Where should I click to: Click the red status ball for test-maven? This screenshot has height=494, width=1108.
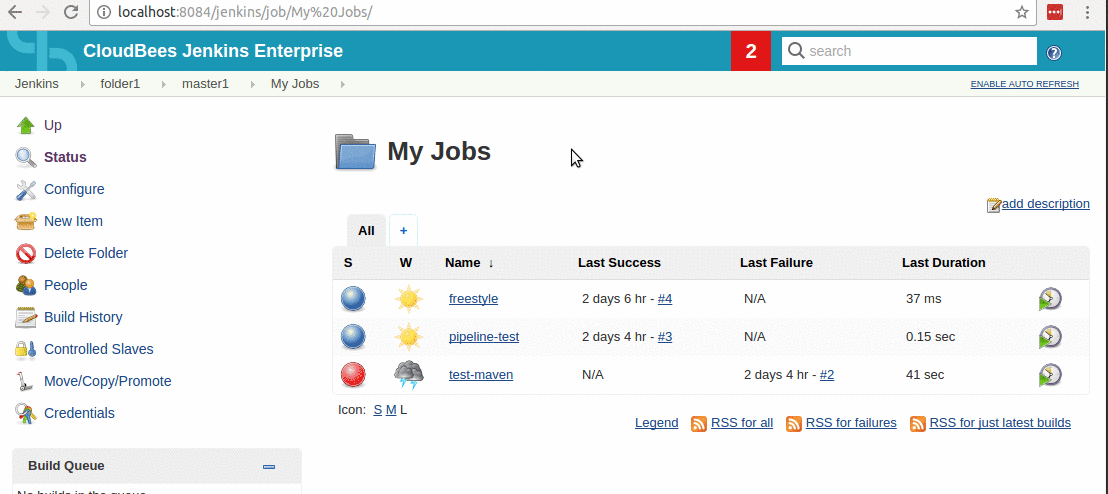click(353, 375)
